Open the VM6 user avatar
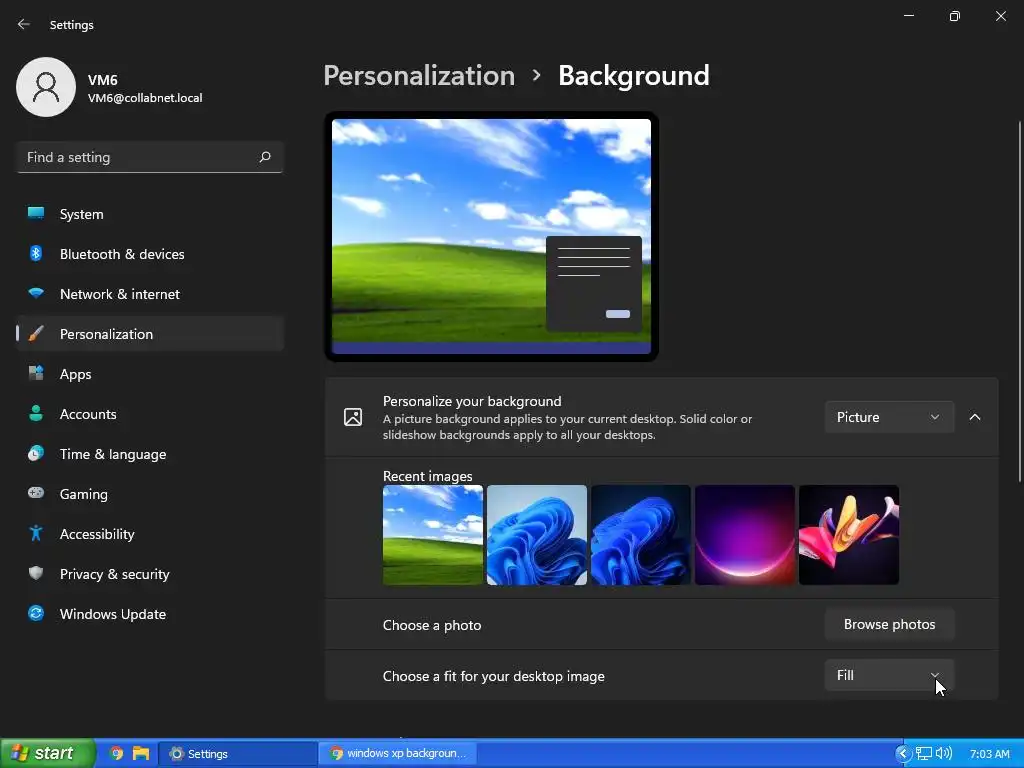 tap(46, 87)
